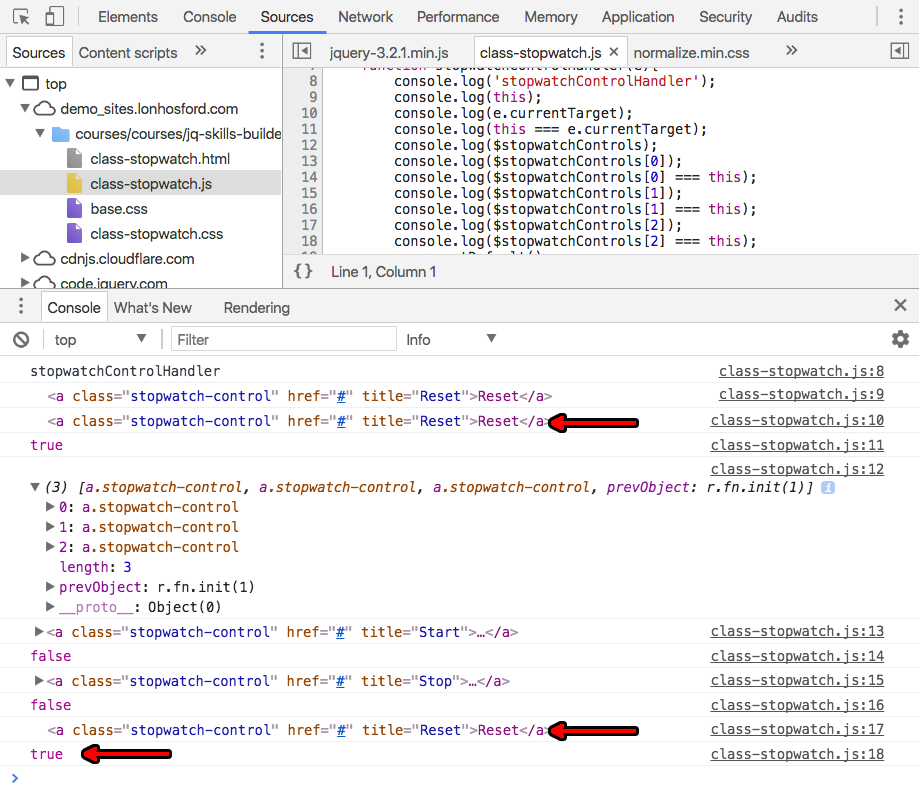The width and height of the screenshot is (919, 786).
Task: Click the top frame icon in navigator
Action: [x=30, y=83]
